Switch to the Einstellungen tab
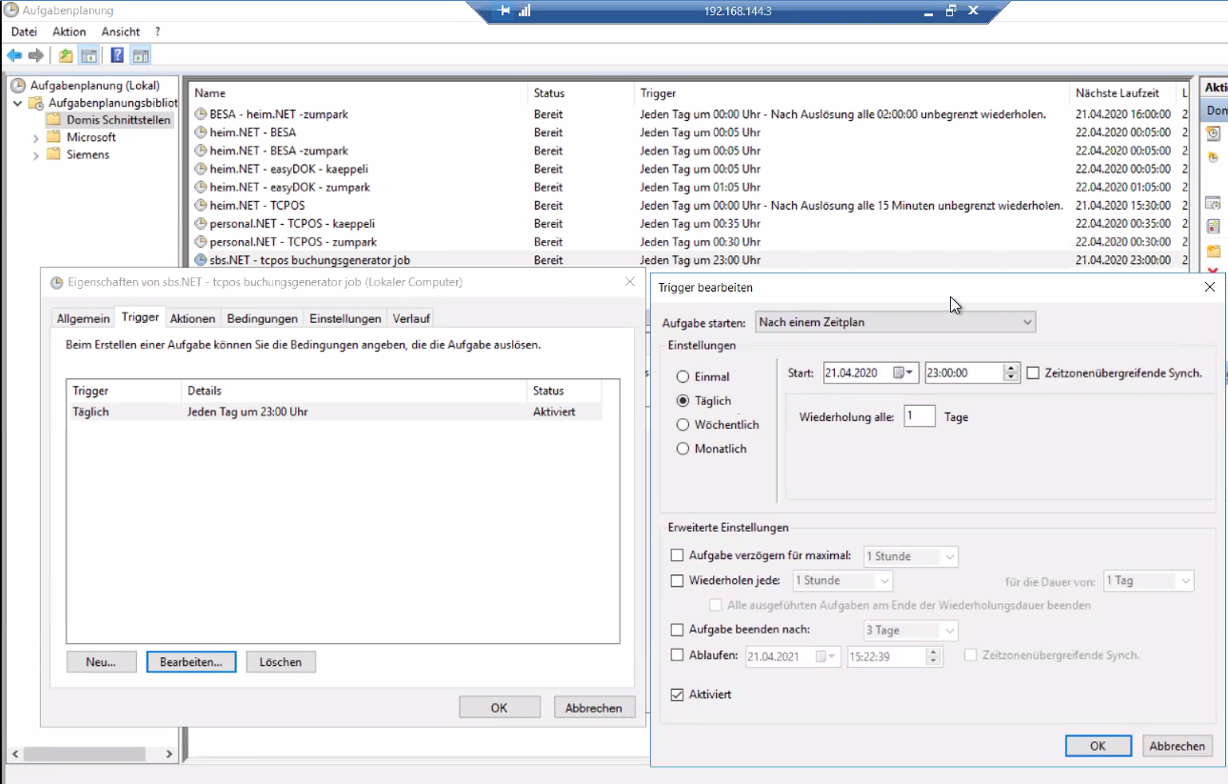 click(345, 318)
